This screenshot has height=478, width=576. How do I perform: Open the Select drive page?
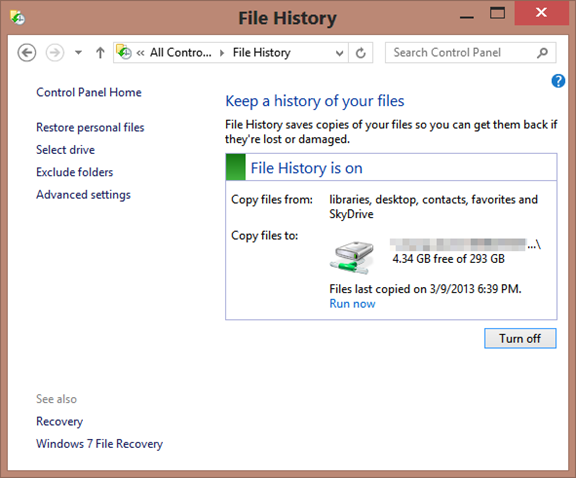65,150
